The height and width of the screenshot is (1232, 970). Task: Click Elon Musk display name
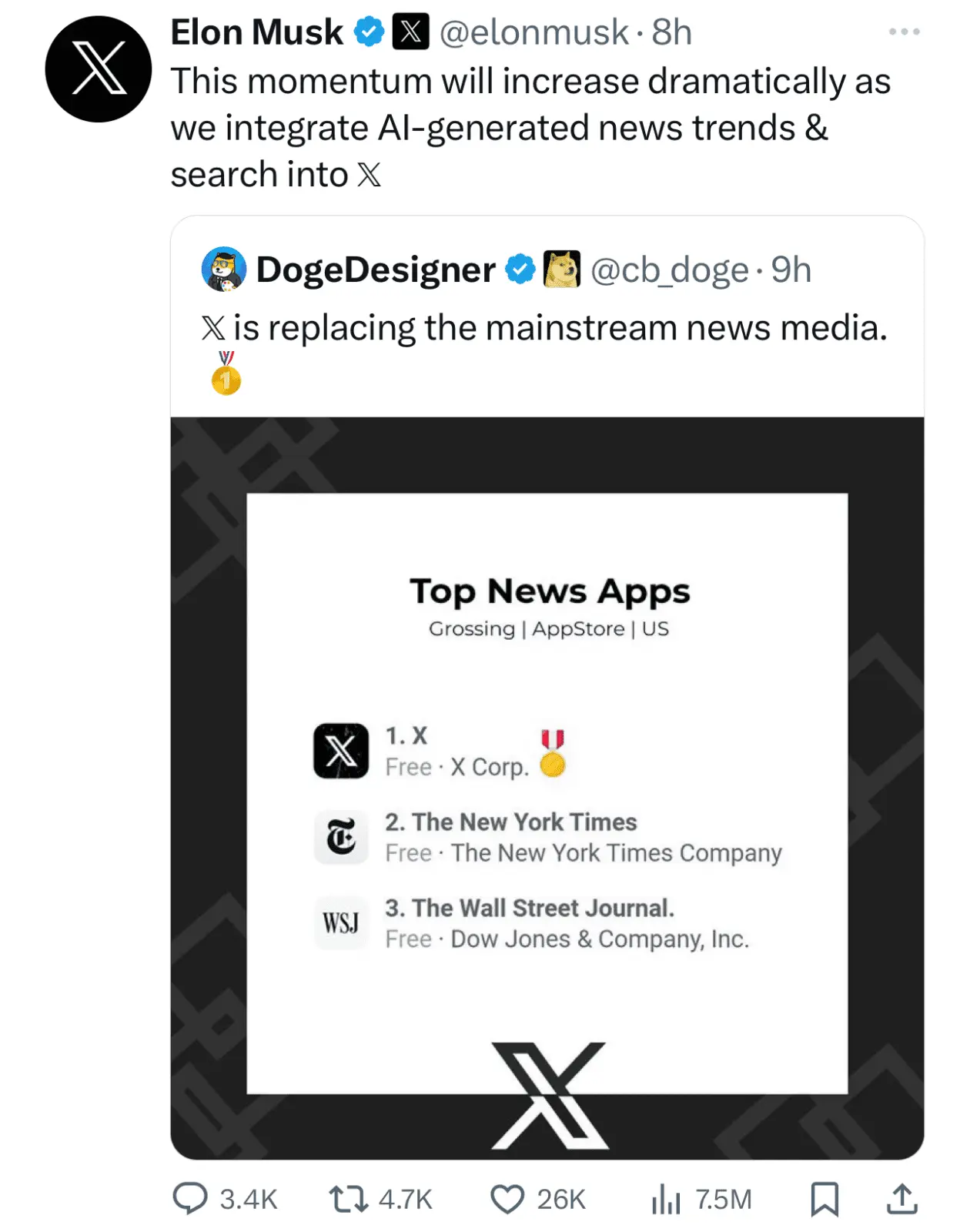coord(257,32)
